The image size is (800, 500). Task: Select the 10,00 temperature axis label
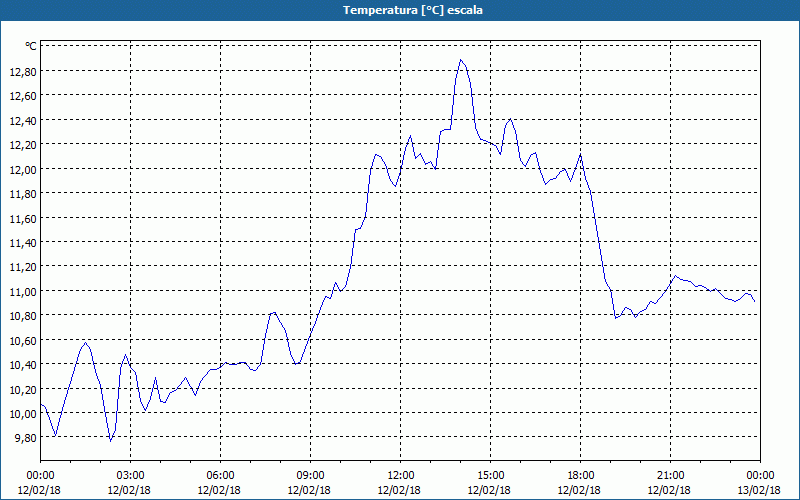tap(23, 414)
